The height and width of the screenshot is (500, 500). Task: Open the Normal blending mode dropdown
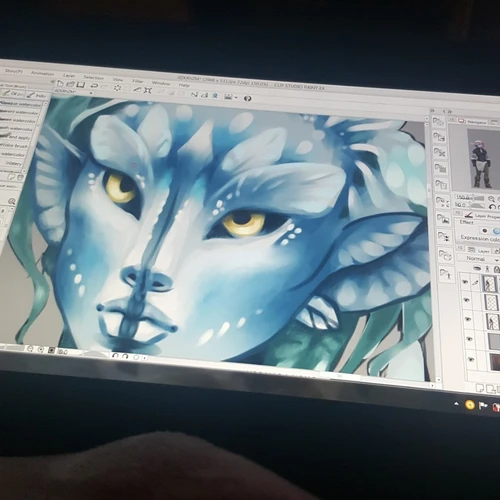coord(478,259)
